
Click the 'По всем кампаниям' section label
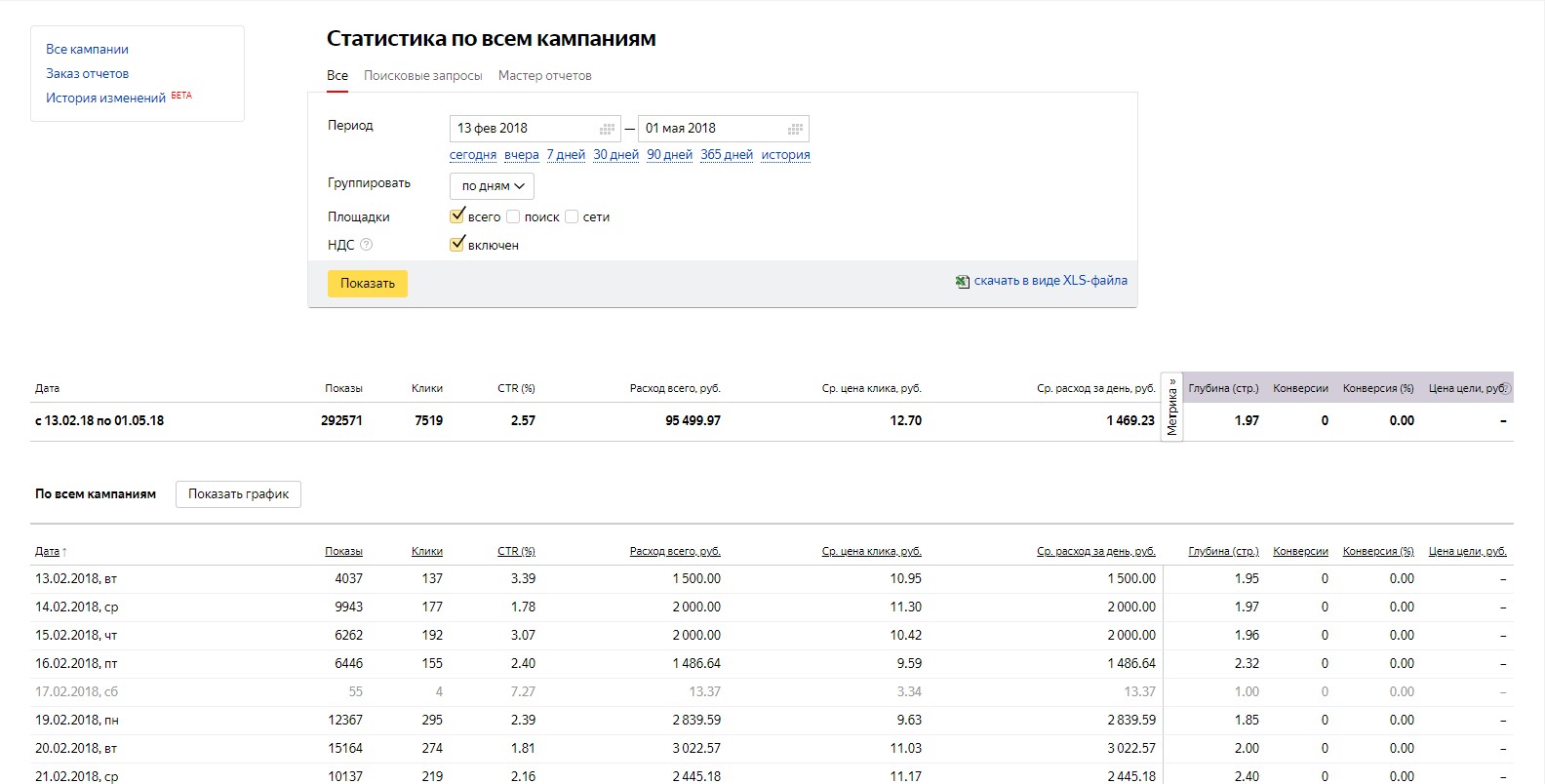coord(96,494)
